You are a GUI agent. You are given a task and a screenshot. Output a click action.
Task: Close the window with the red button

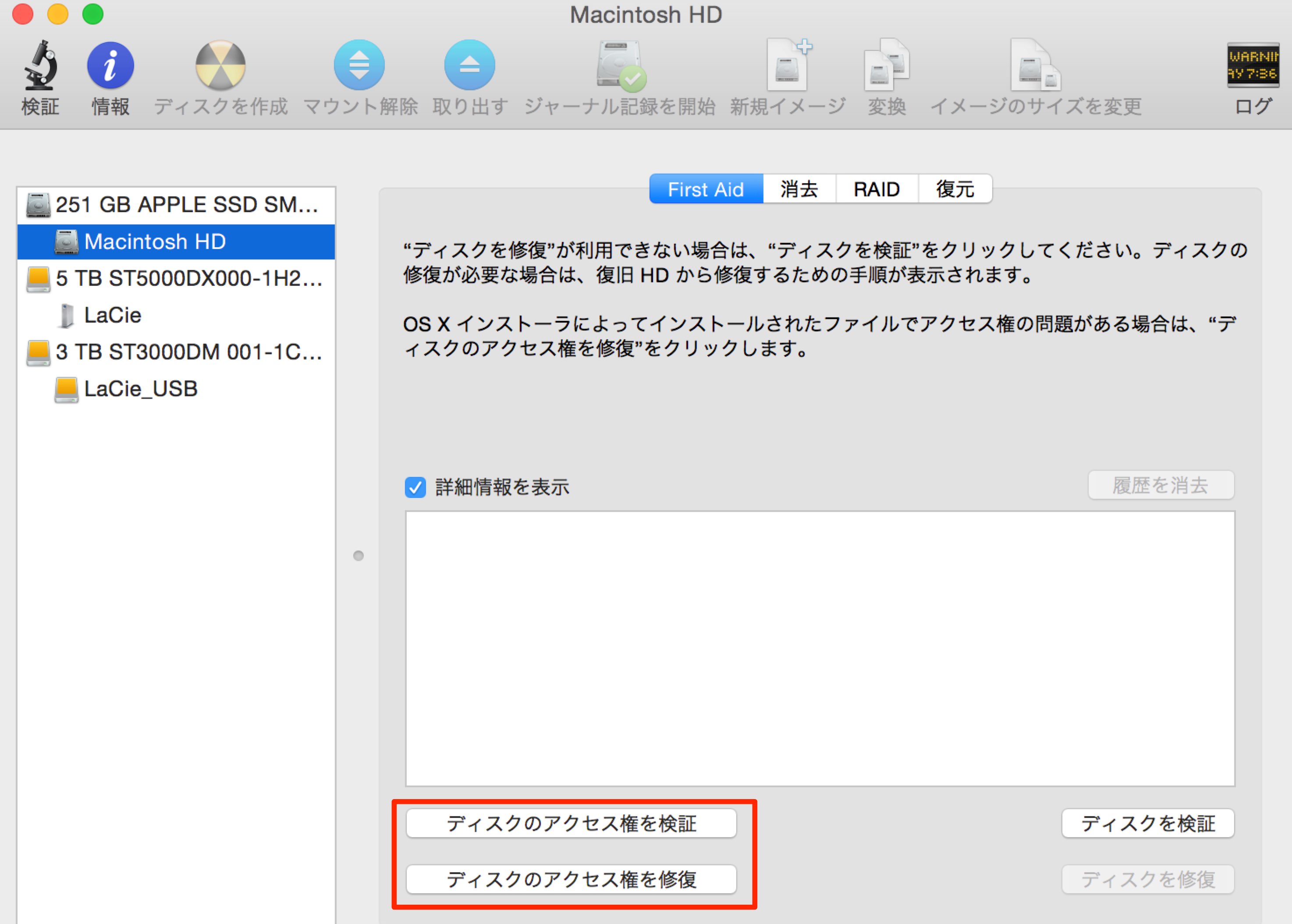click(23, 14)
